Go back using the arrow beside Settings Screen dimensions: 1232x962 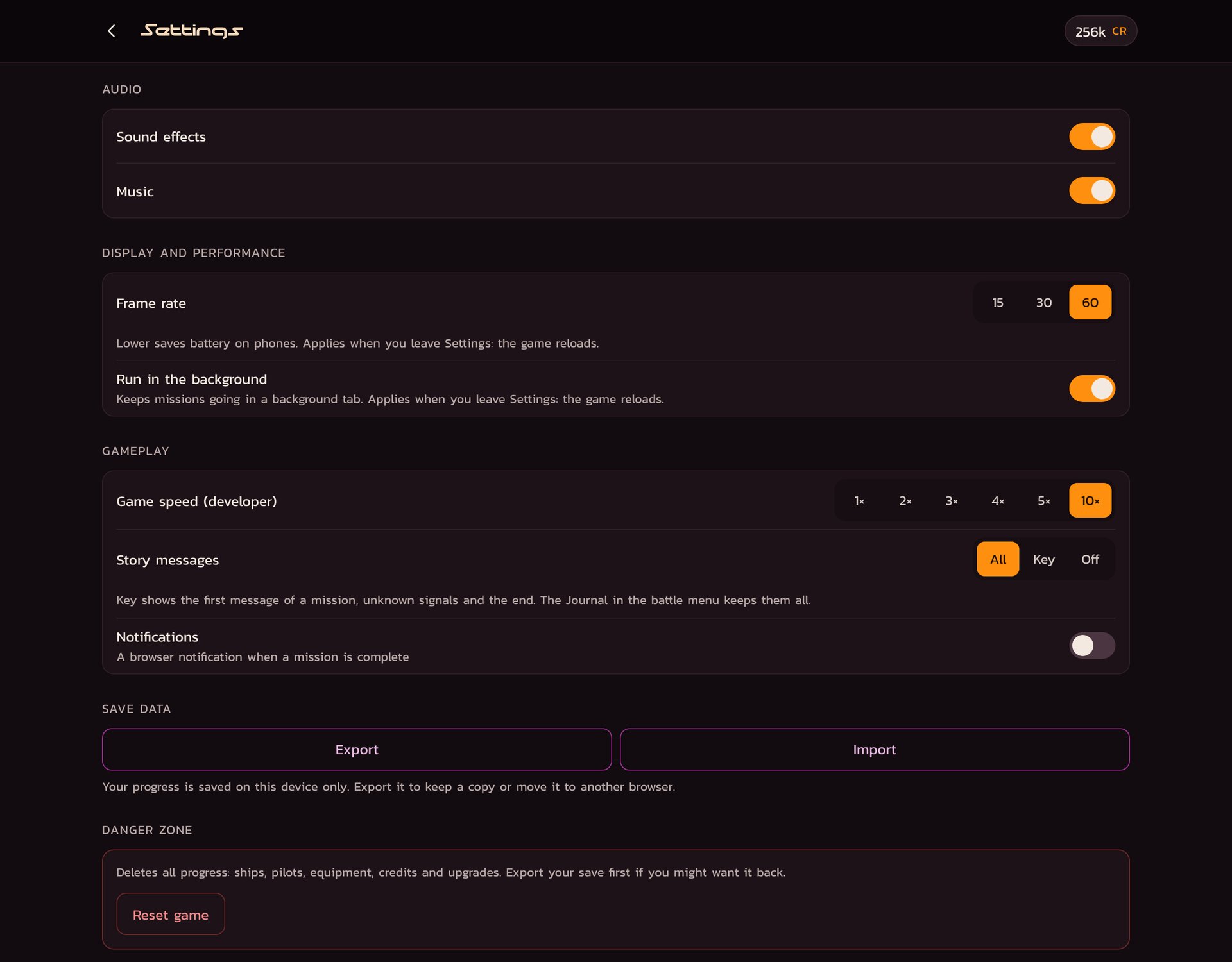coord(112,31)
